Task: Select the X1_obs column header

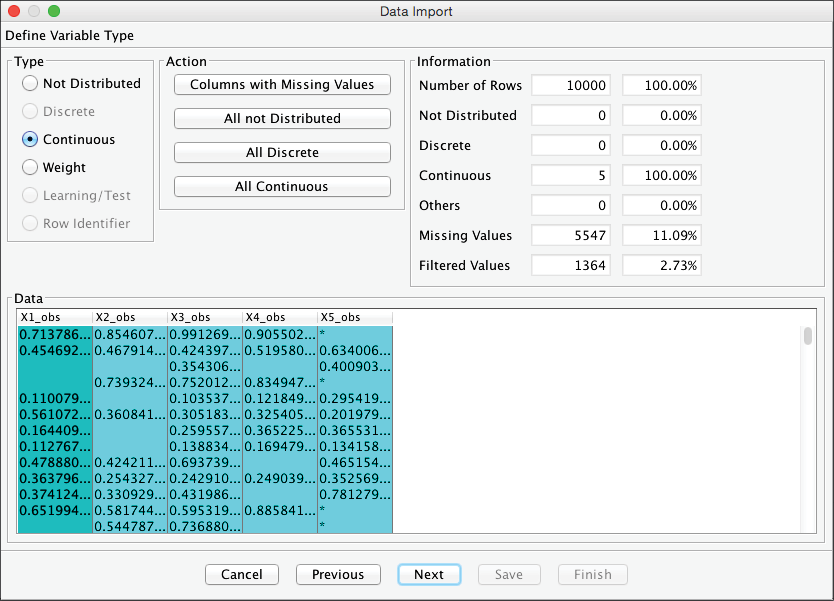Action: point(55,318)
